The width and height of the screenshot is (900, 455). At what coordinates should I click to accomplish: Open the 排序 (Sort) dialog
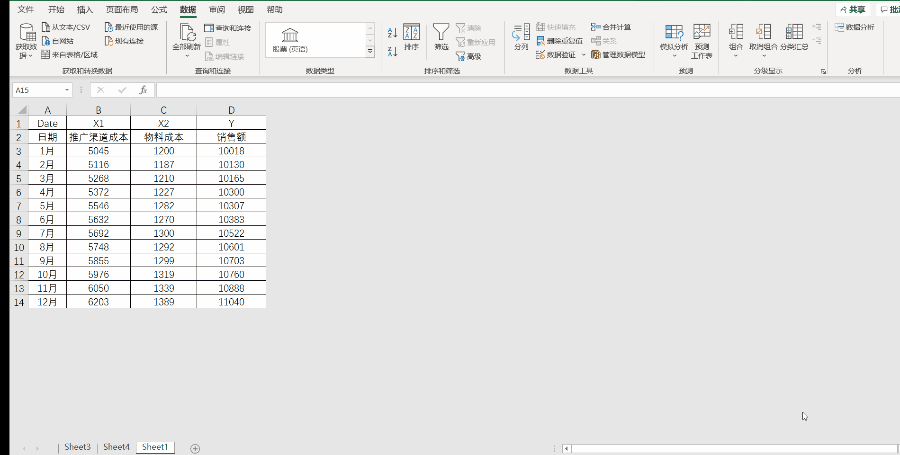[x=411, y=37]
